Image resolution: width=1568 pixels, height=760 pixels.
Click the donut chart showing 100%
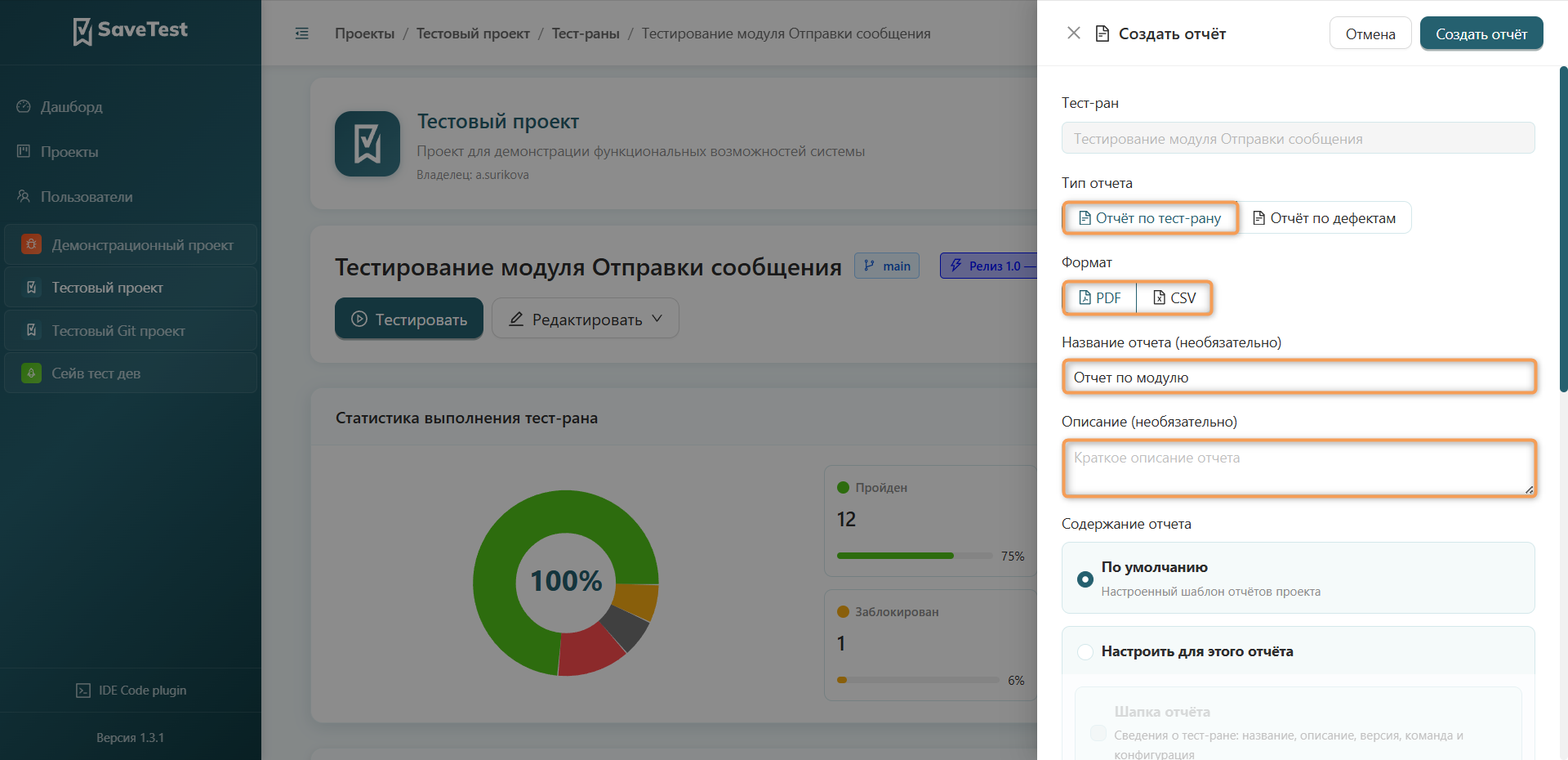point(566,582)
